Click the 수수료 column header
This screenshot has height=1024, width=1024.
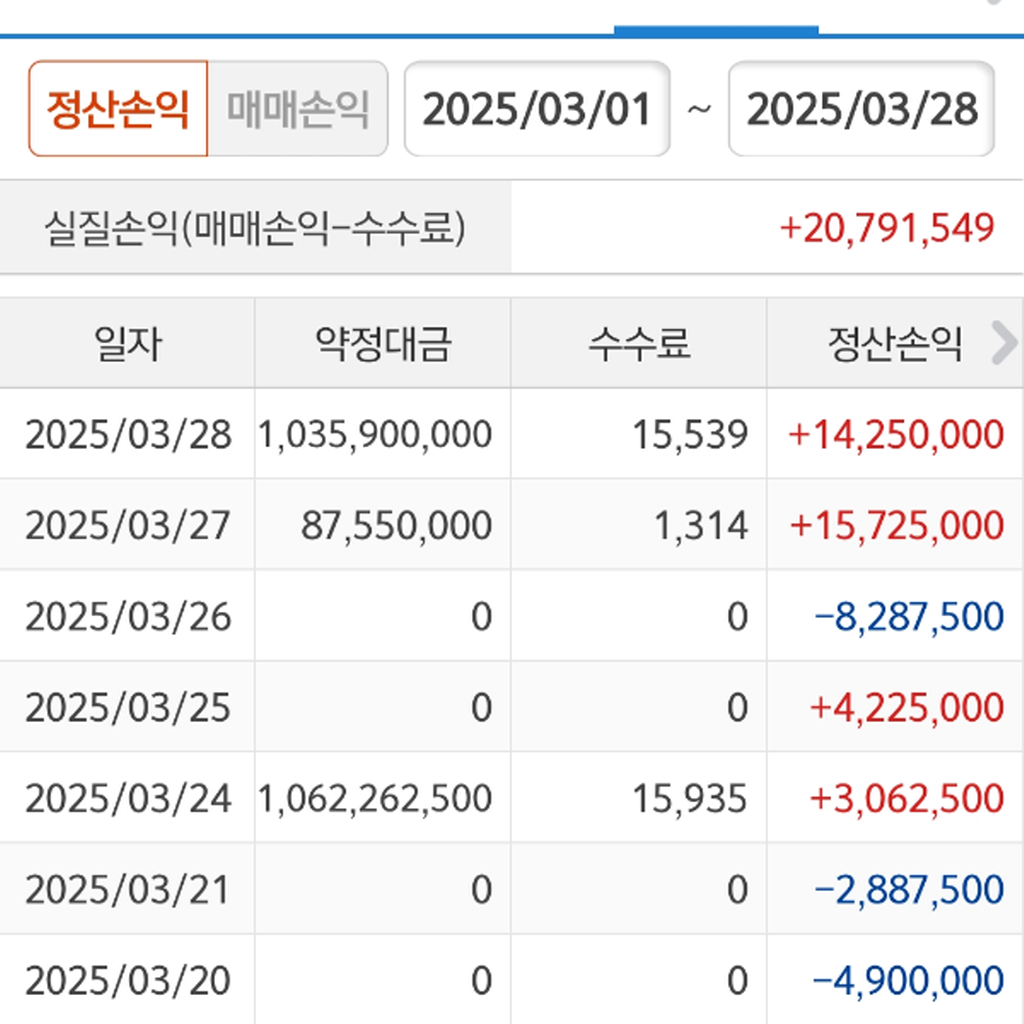coord(639,344)
